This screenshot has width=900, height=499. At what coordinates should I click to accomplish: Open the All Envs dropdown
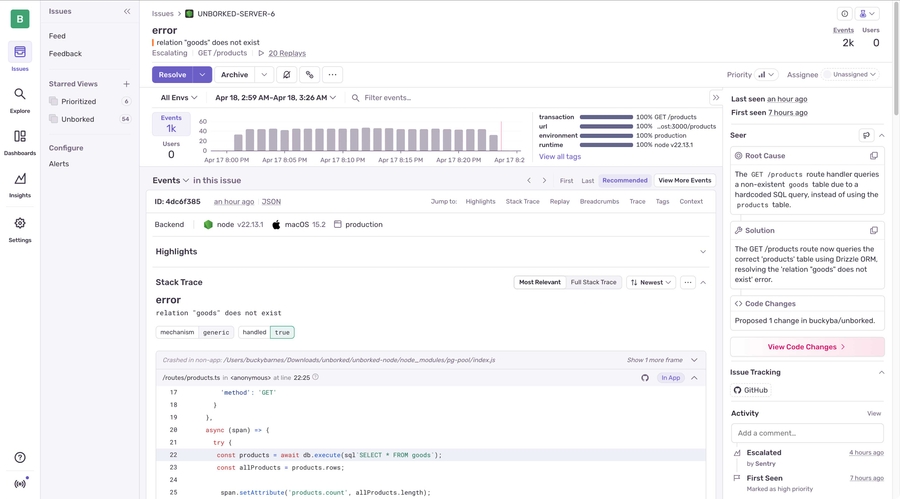click(x=179, y=98)
